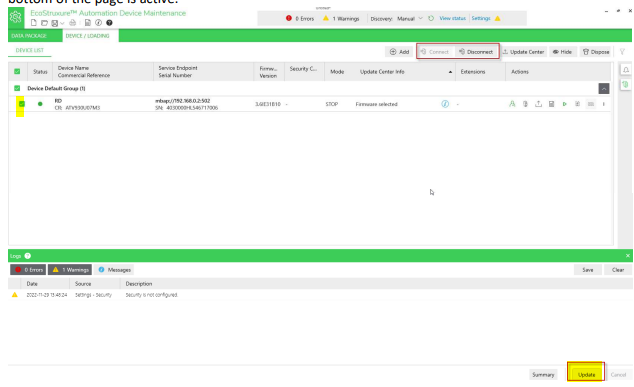Toggle the Messages log filter
The image size is (634, 387).
tap(114, 270)
